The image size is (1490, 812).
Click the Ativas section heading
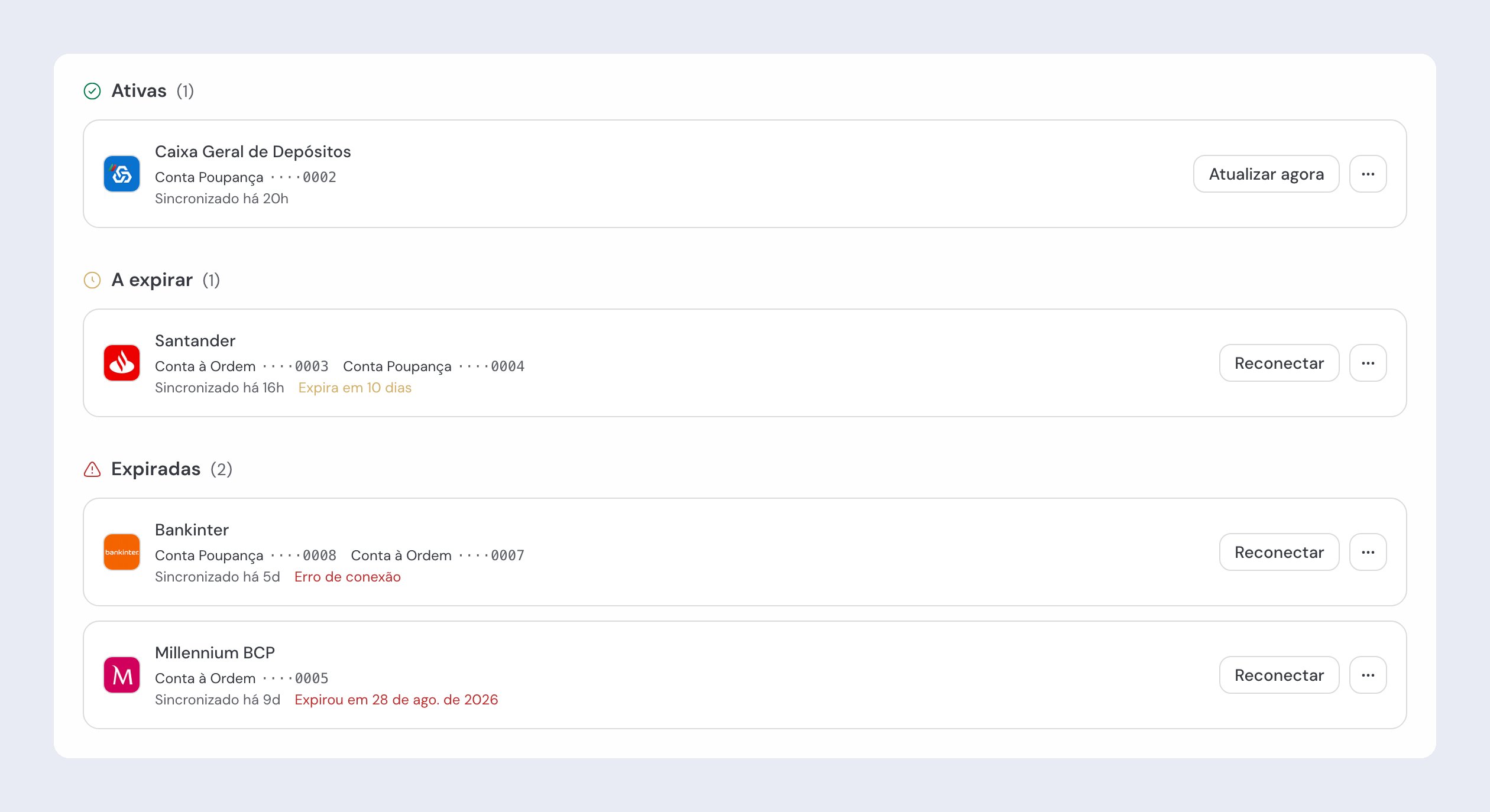click(139, 91)
